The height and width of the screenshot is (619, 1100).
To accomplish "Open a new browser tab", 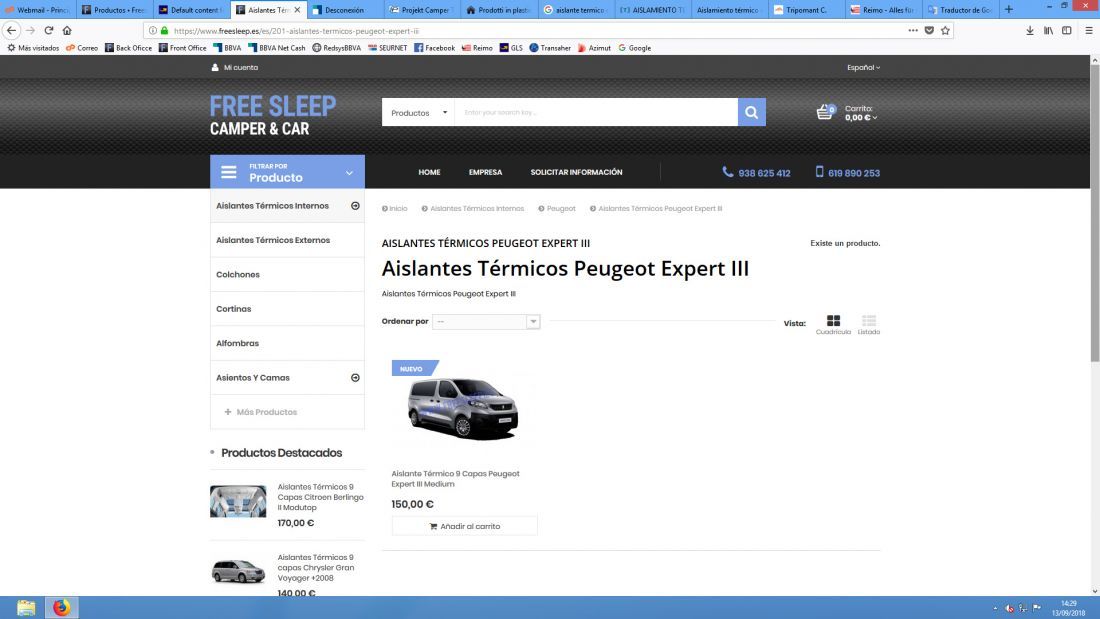I will (1009, 9).
